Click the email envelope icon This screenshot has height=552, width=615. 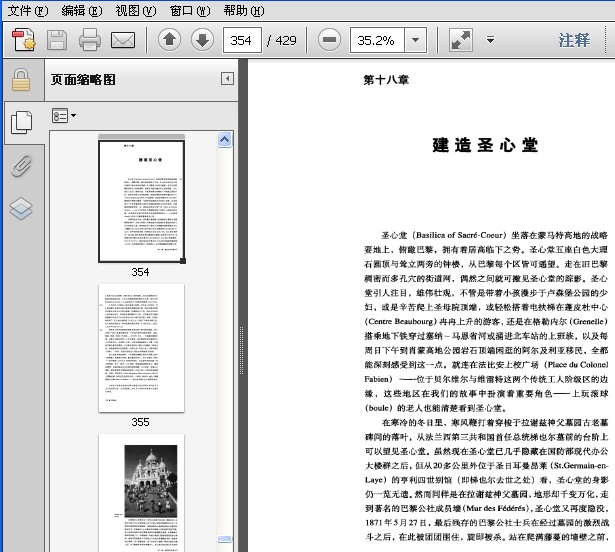123,40
